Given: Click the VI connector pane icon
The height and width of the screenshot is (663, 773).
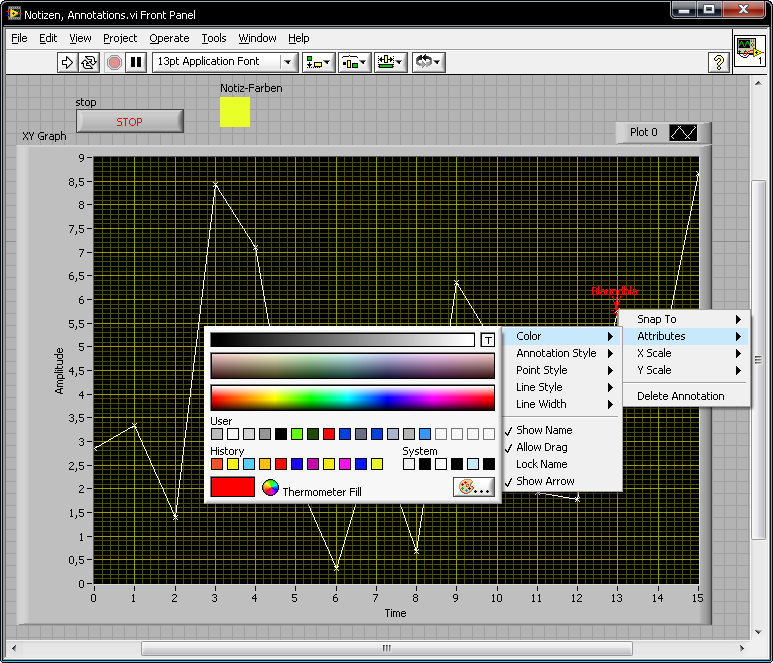Looking at the screenshot, I should click(x=749, y=52).
